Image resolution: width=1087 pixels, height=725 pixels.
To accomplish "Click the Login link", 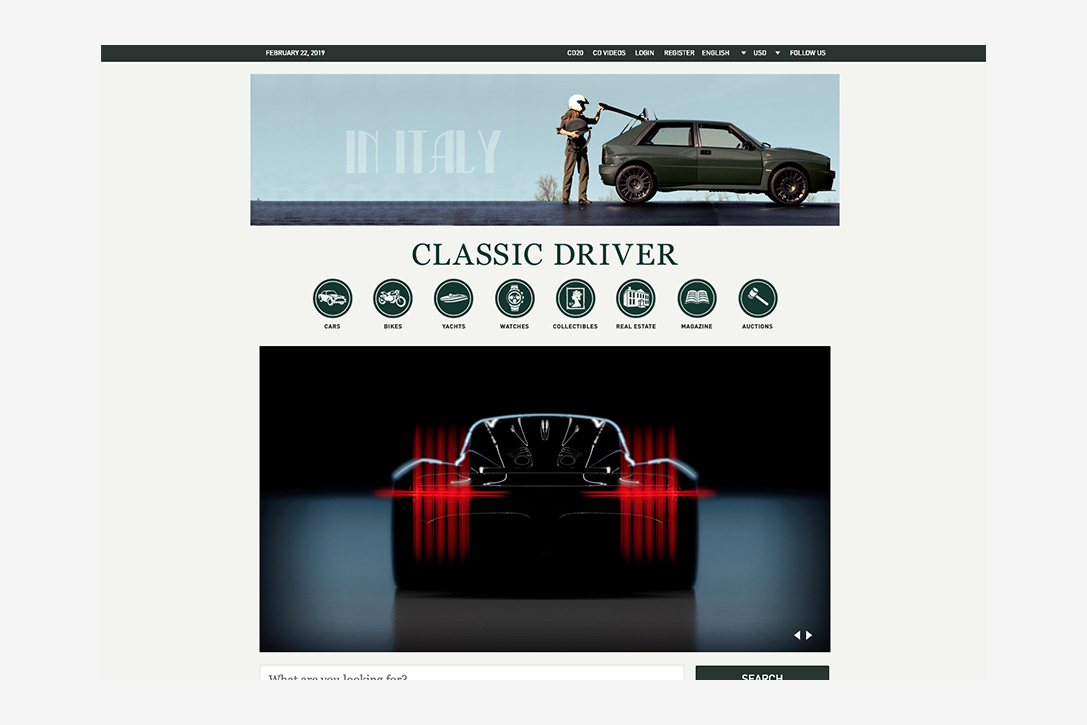I will coord(645,53).
